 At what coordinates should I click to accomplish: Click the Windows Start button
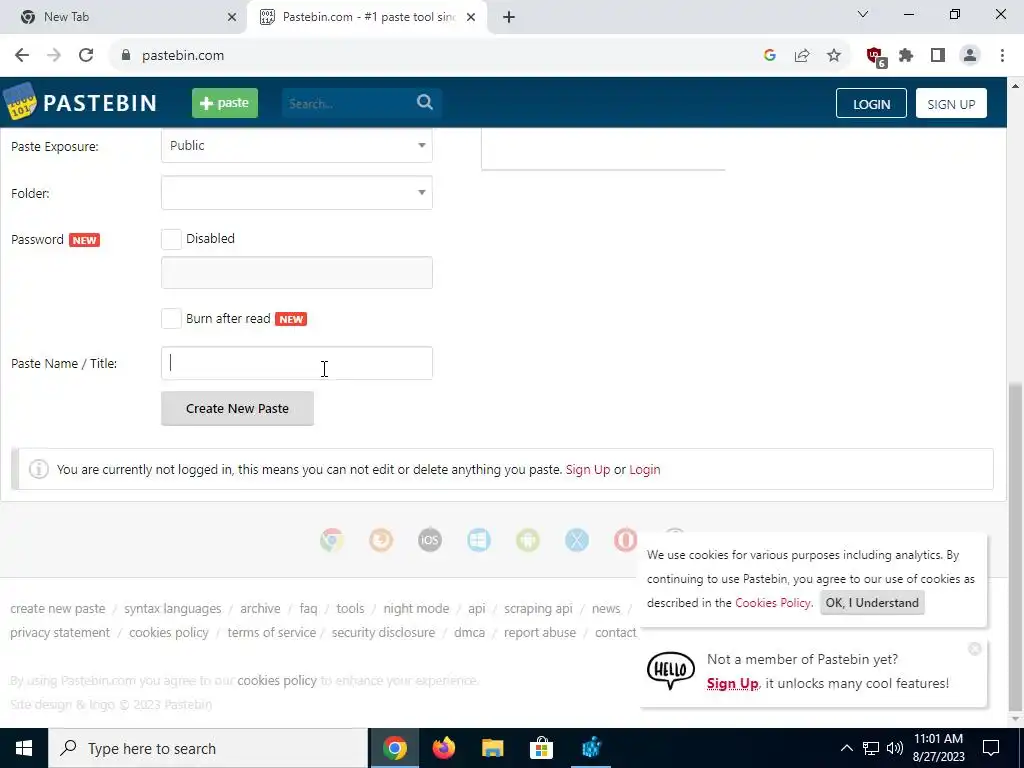coord(24,748)
